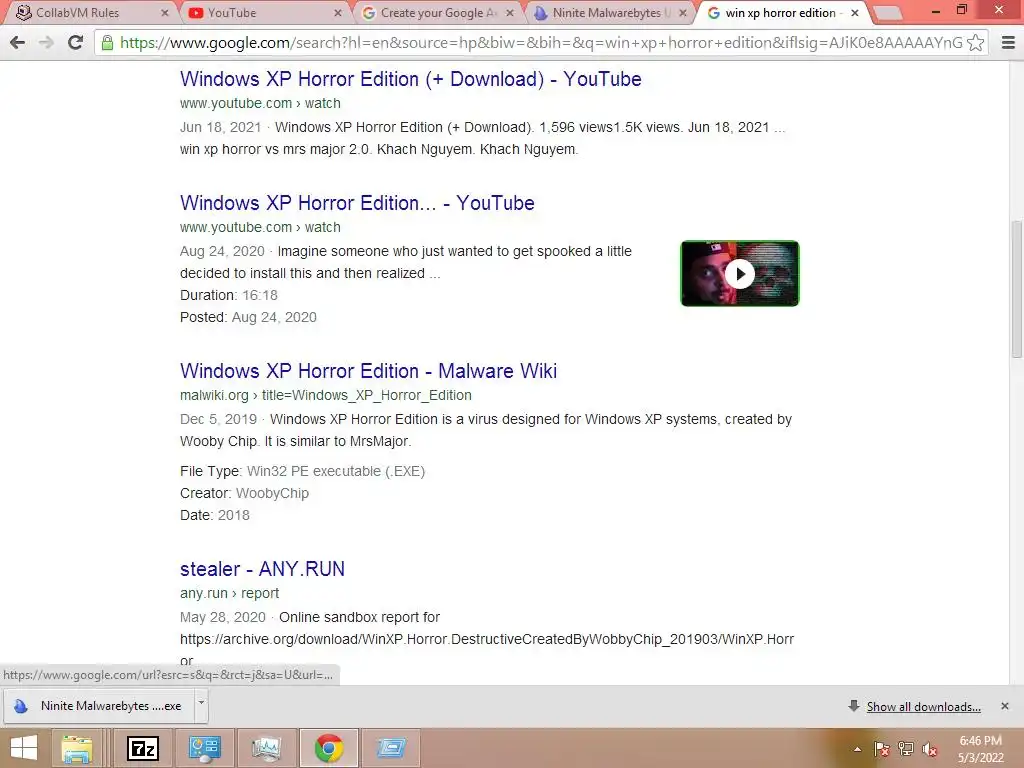This screenshot has height=768, width=1024.
Task: Open the Chrome hamburger menu
Action: point(1008,43)
